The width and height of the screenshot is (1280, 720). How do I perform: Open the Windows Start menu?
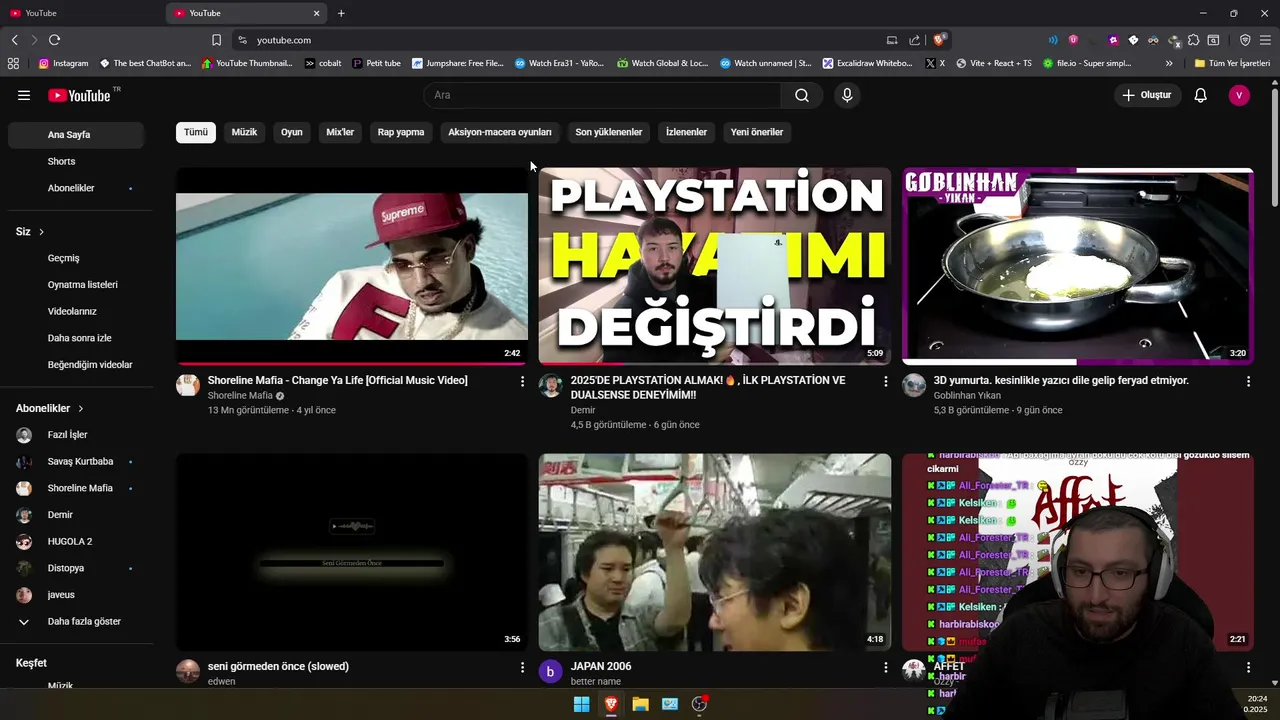click(x=581, y=704)
